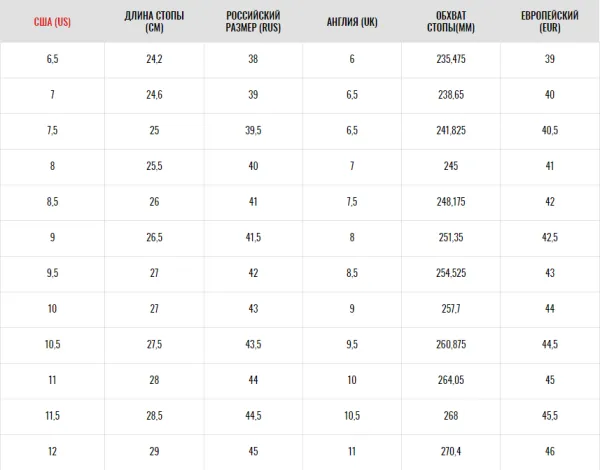Select the ЕВРОПЕЙСКИЙ (EUR) column header
This screenshot has height=470, width=600.
point(549,21)
